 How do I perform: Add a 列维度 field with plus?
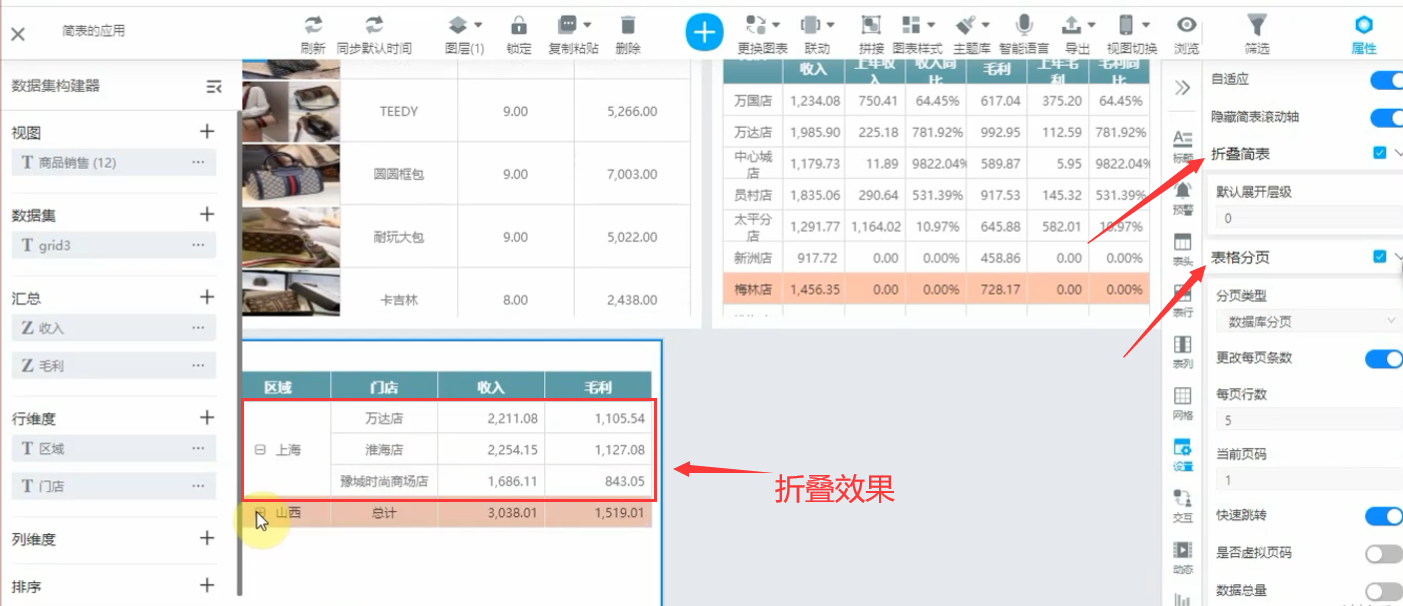coord(207,538)
